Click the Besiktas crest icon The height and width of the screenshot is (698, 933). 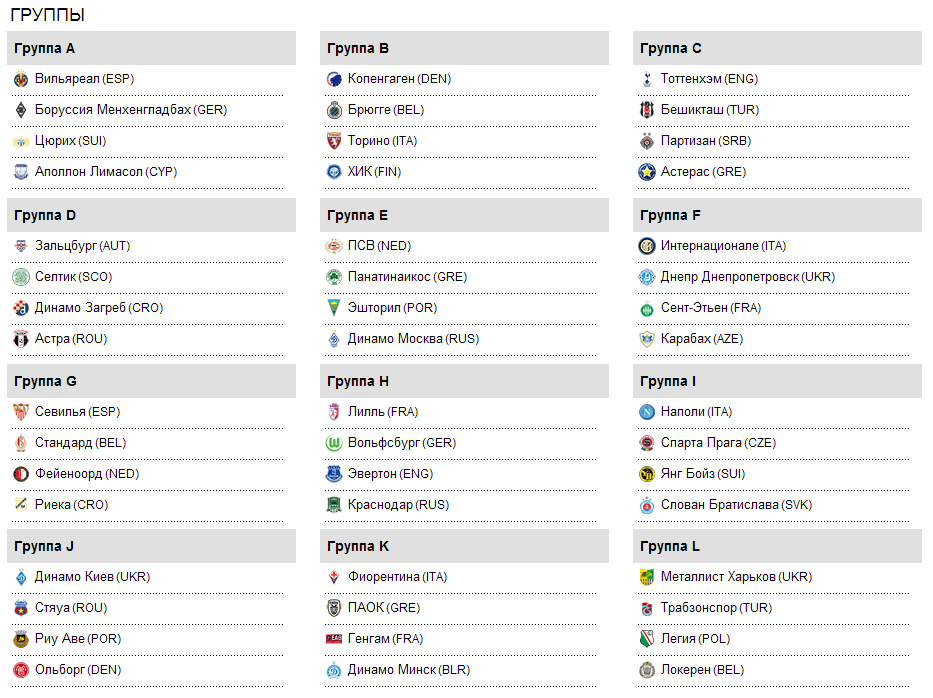(x=647, y=110)
